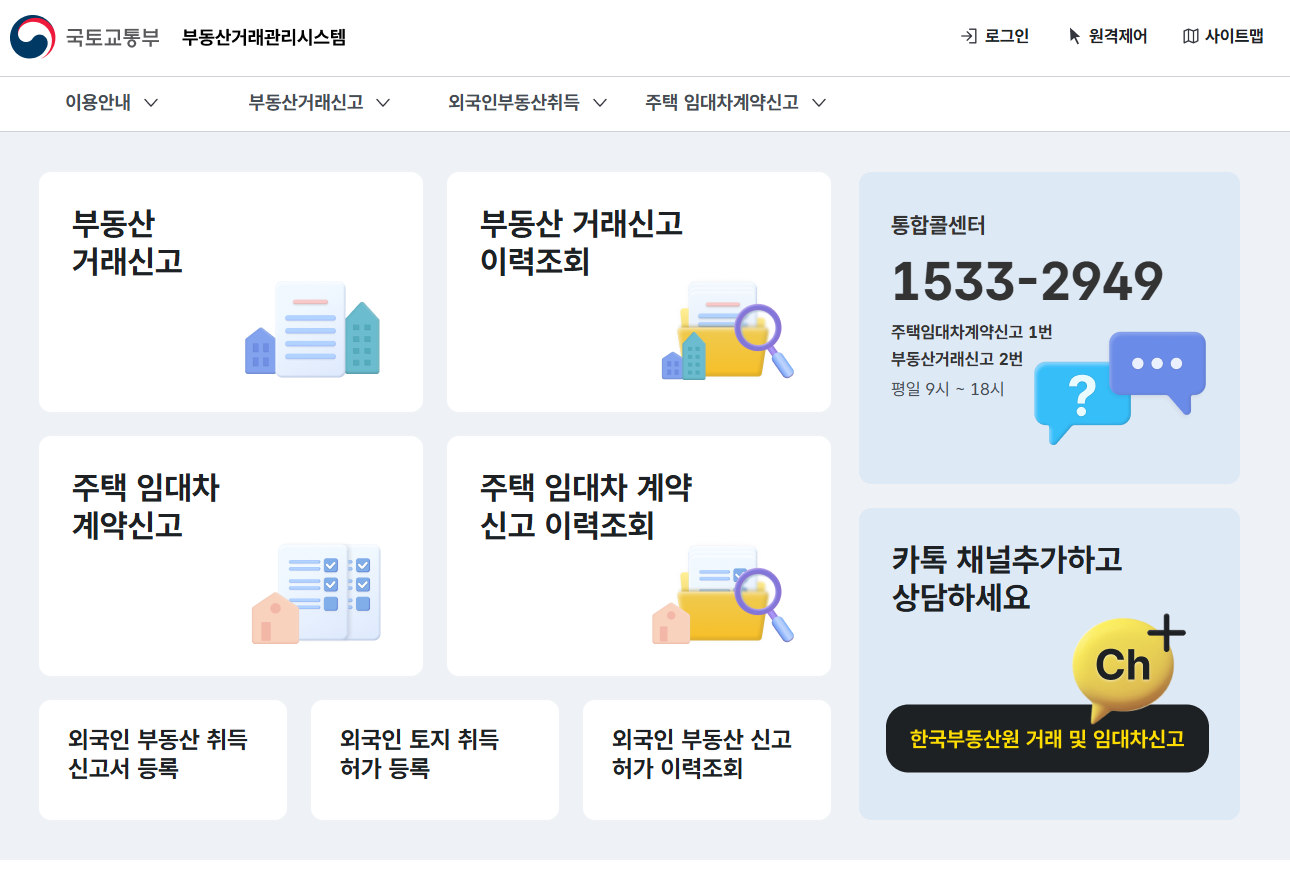Open the 주택 임대차계약신고 menu item
Viewport: 1290px width, 876px height.
point(722,103)
